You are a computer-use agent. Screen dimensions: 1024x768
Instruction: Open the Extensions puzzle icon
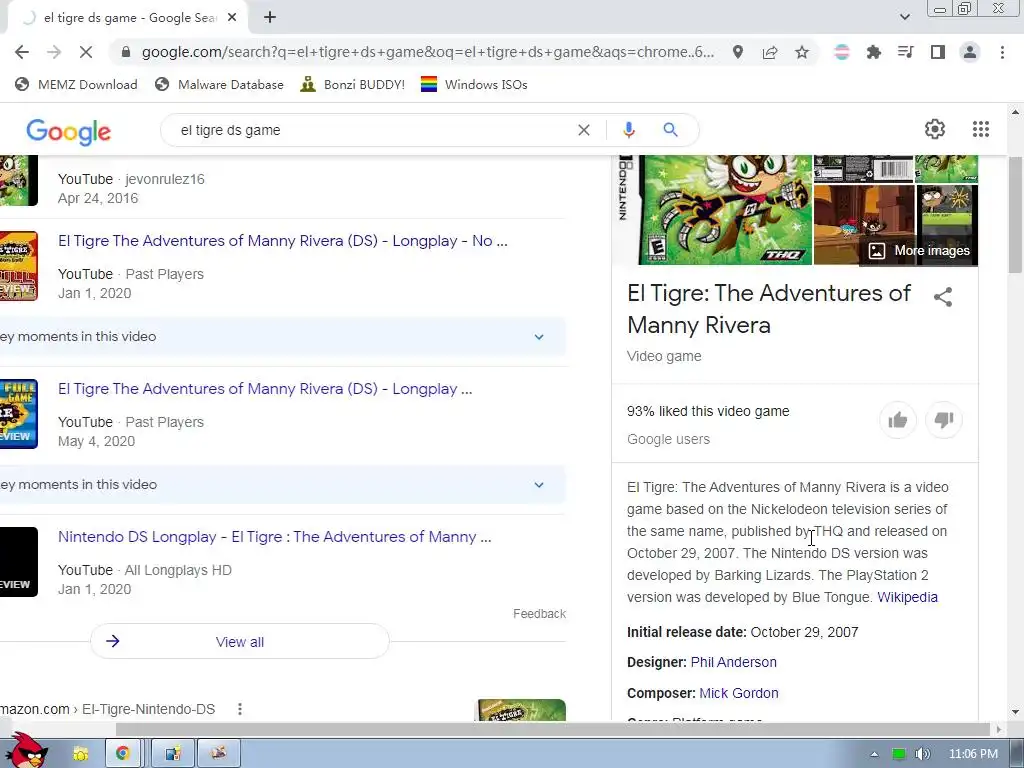[x=874, y=52]
